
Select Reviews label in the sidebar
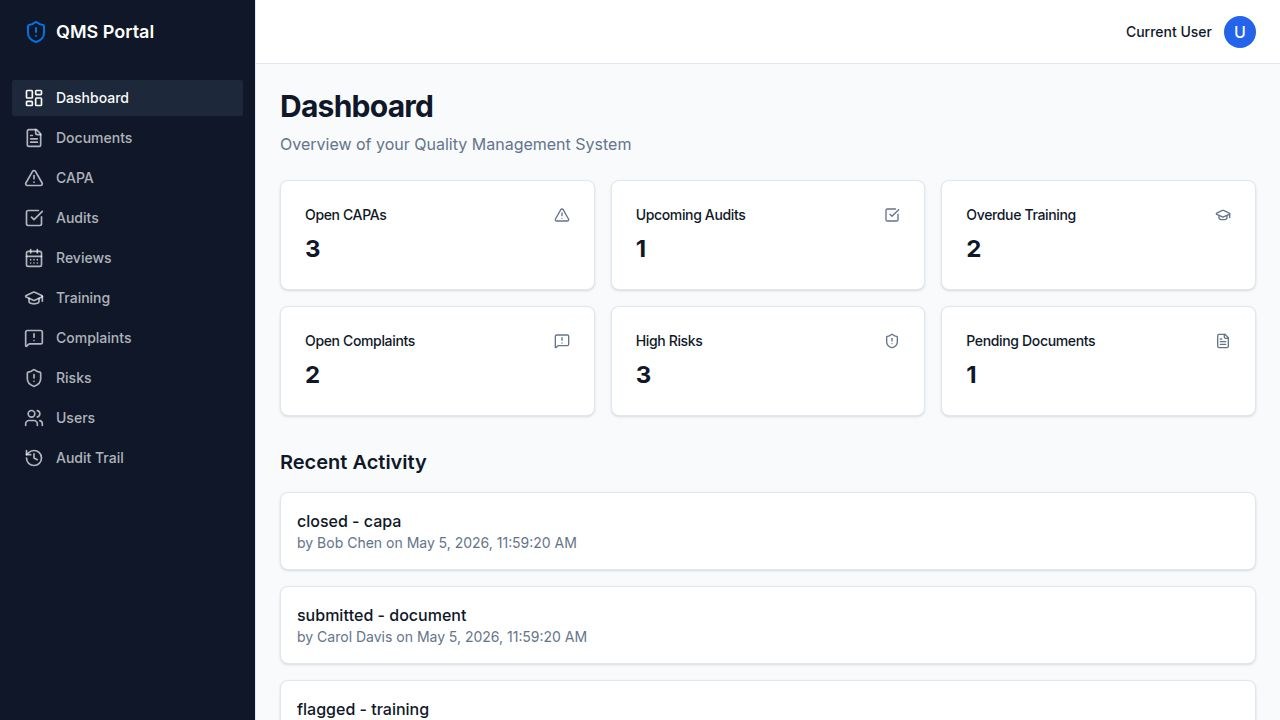point(83,258)
